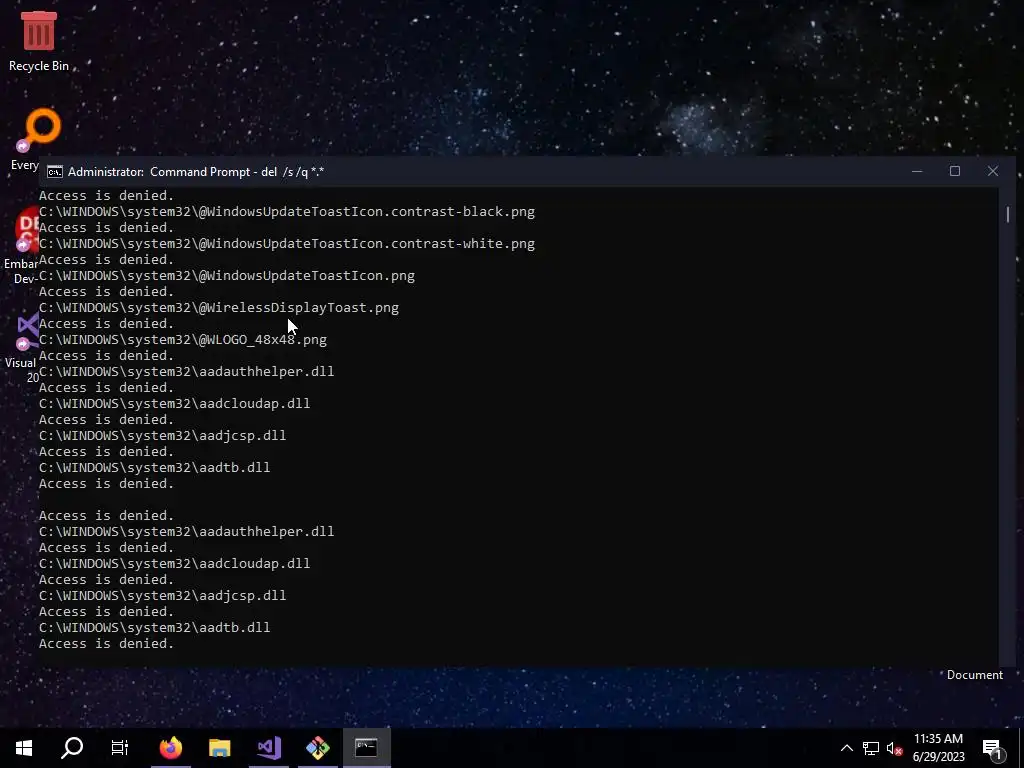
Task: Click the contrast-white.png path line
Action: (x=287, y=244)
